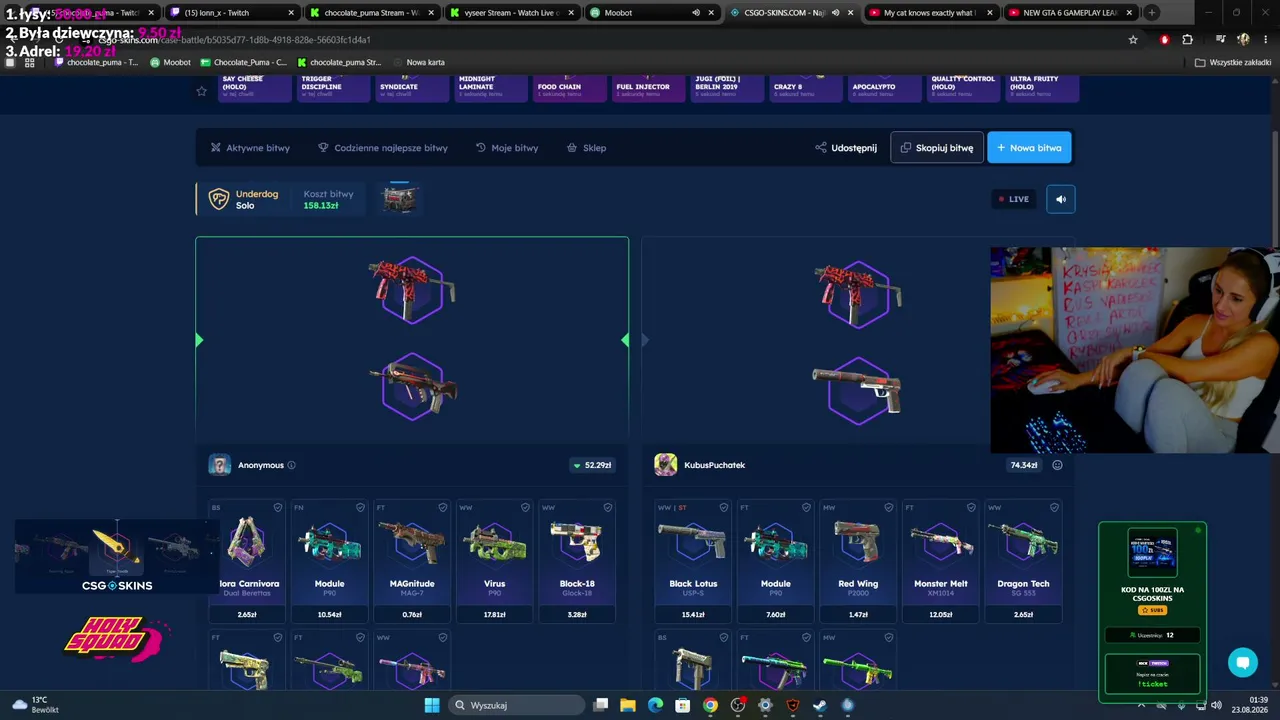Click the favorites star beside the drops ticker
The height and width of the screenshot is (720, 1280).
tap(201, 91)
